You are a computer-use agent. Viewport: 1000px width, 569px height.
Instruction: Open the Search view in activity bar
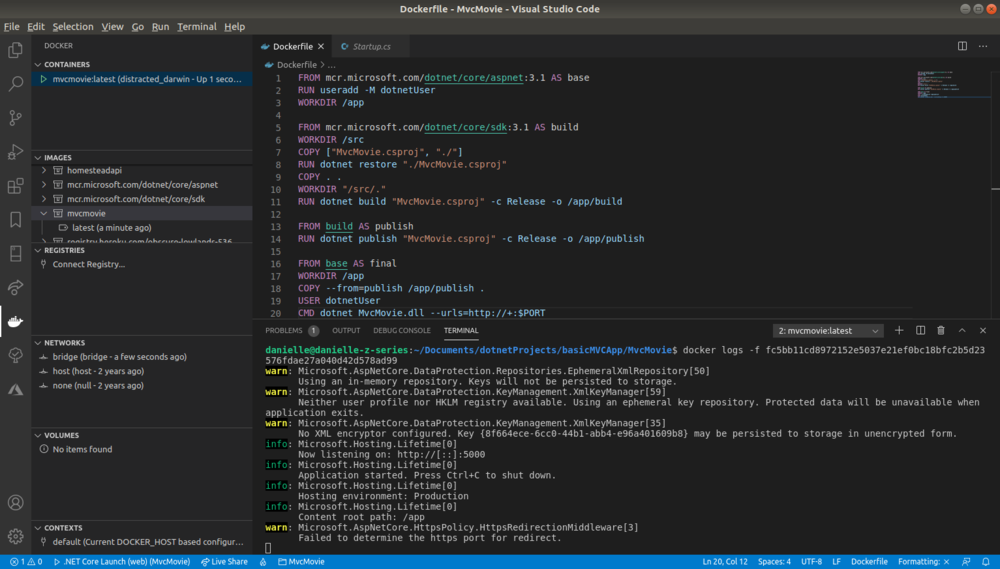(x=15, y=84)
